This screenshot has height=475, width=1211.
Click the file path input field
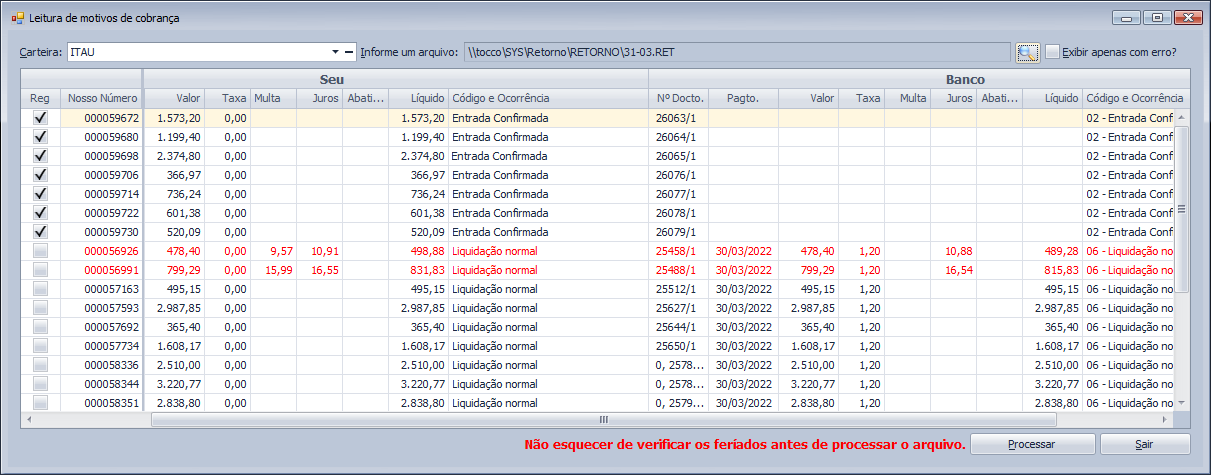[x=736, y=52]
